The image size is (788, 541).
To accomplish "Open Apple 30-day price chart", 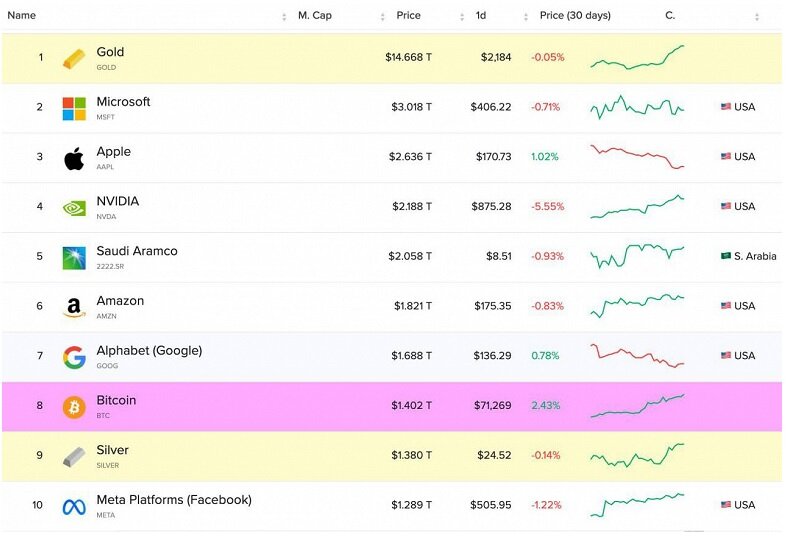I will tap(637, 157).
